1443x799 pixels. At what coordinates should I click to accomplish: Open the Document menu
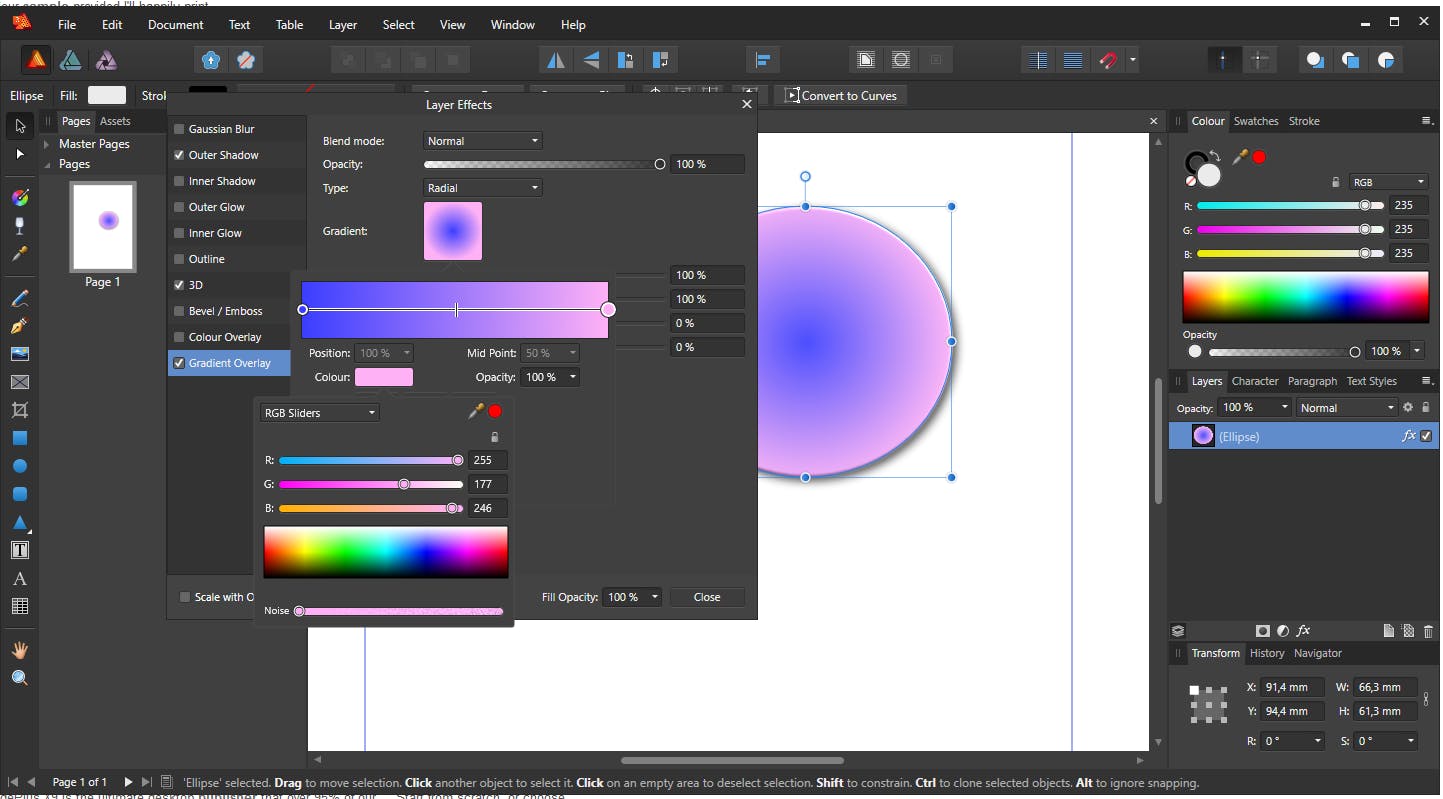point(175,24)
